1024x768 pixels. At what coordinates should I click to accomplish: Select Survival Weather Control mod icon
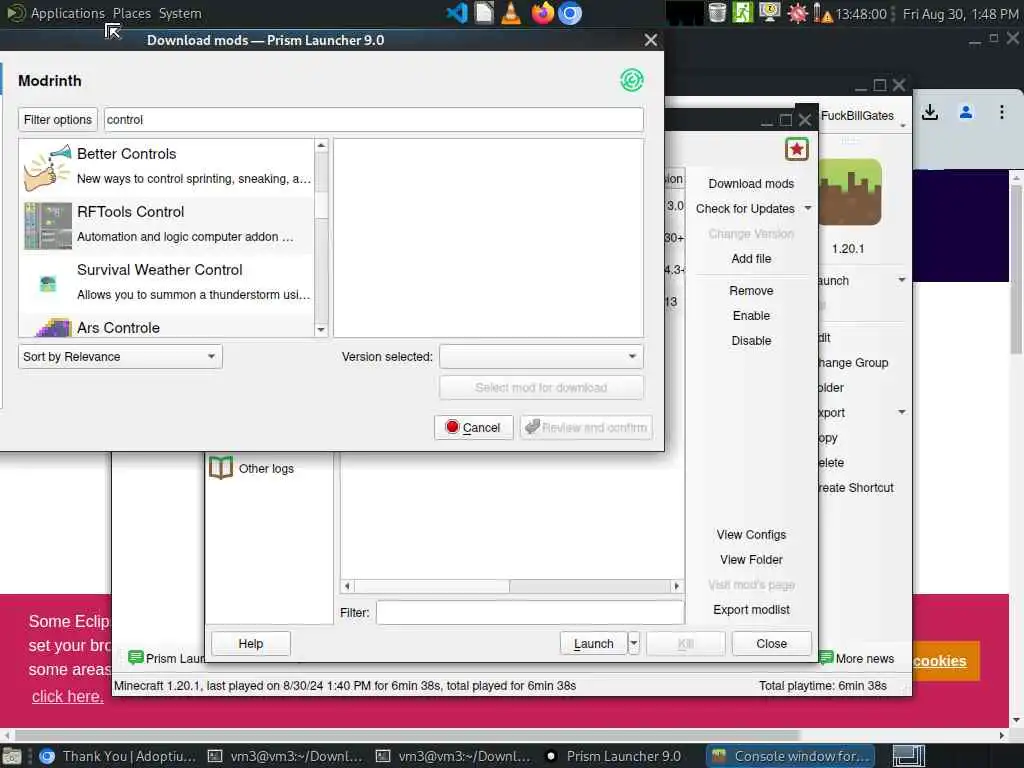pyautogui.click(x=48, y=283)
